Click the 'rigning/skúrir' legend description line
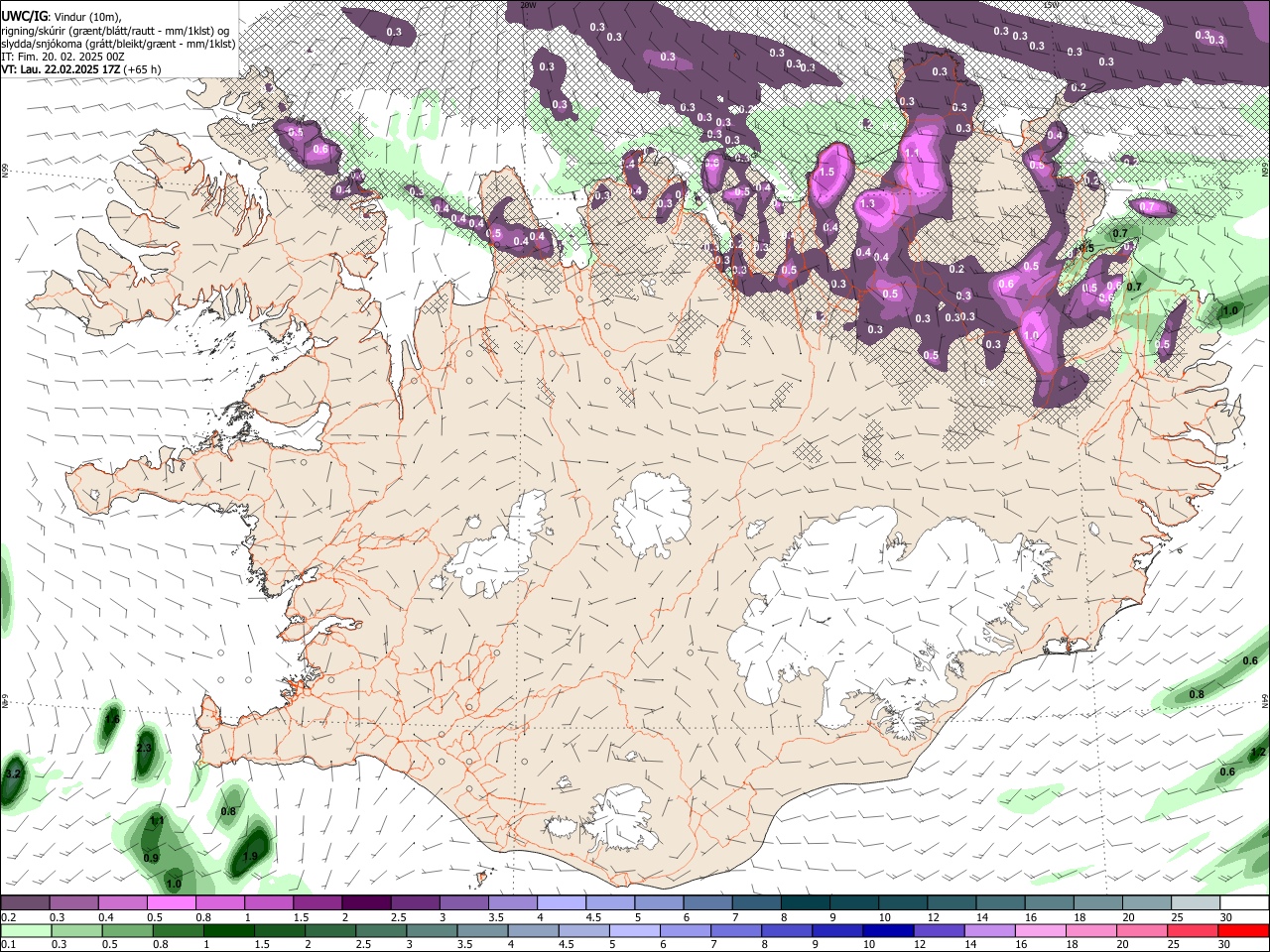 coord(115,31)
